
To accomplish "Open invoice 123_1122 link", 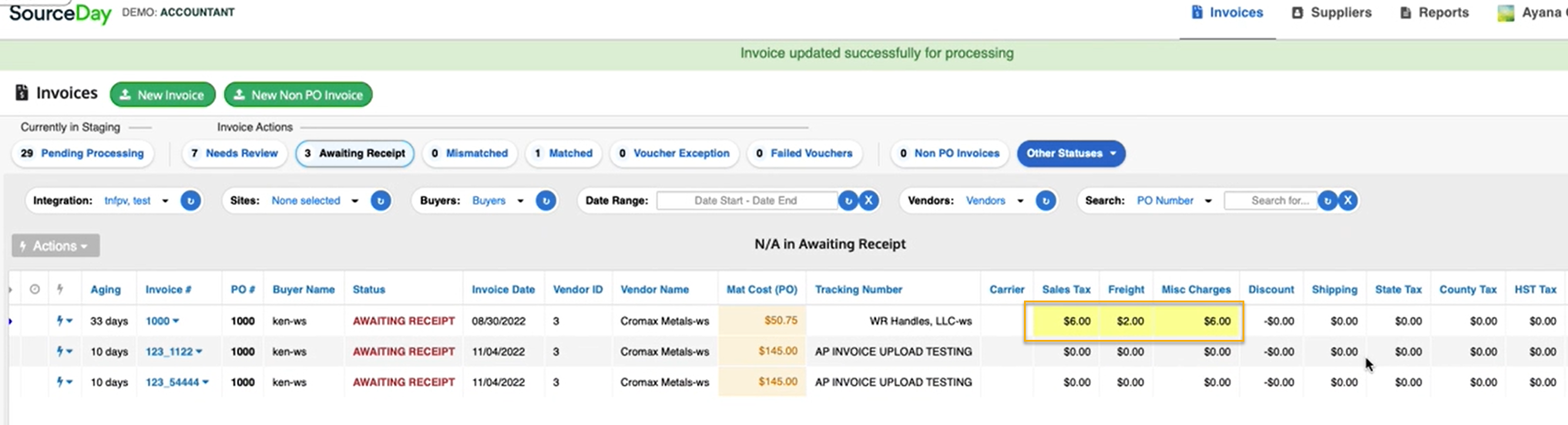I will pos(173,352).
